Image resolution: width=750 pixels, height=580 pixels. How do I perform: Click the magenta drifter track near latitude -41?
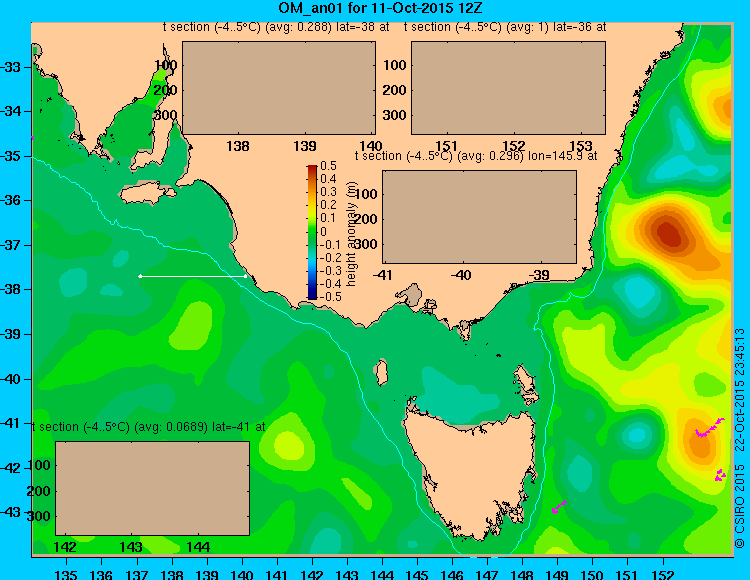click(709, 427)
